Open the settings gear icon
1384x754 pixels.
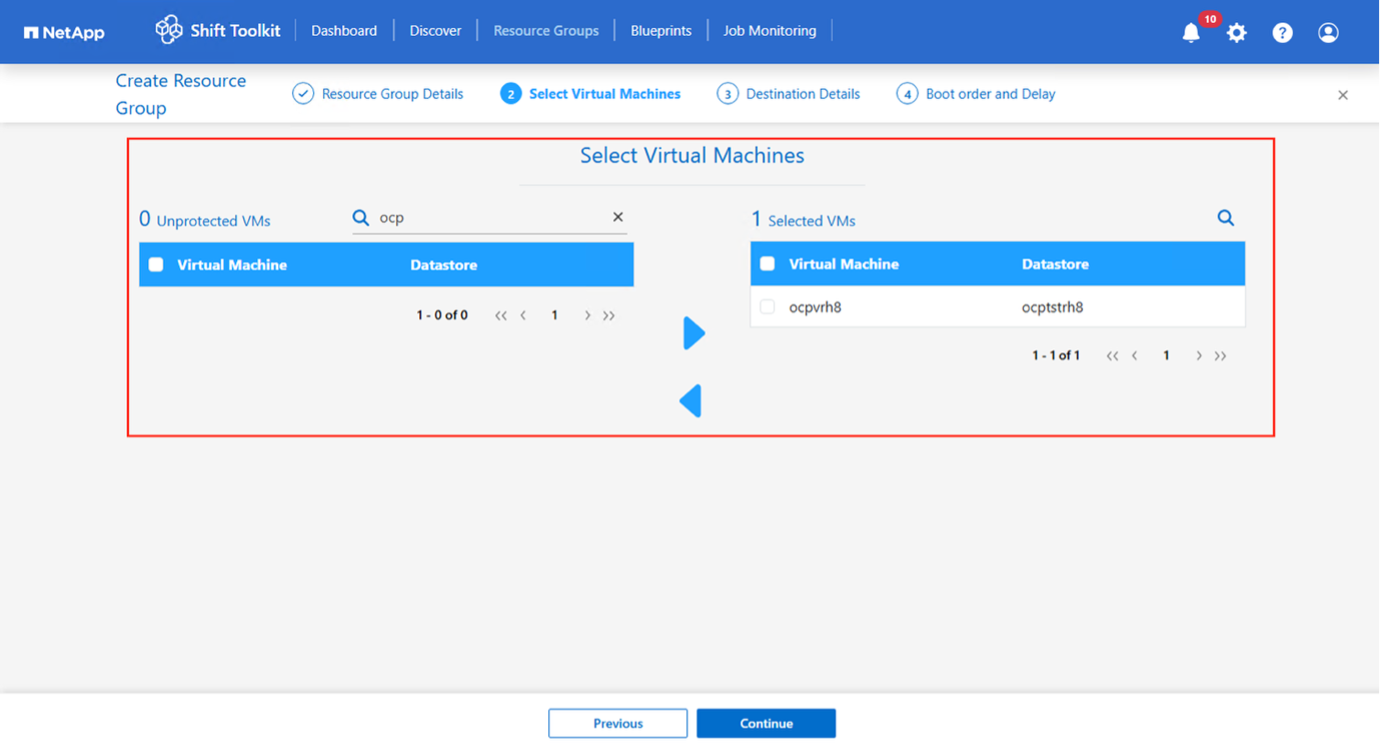(x=1237, y=33)
